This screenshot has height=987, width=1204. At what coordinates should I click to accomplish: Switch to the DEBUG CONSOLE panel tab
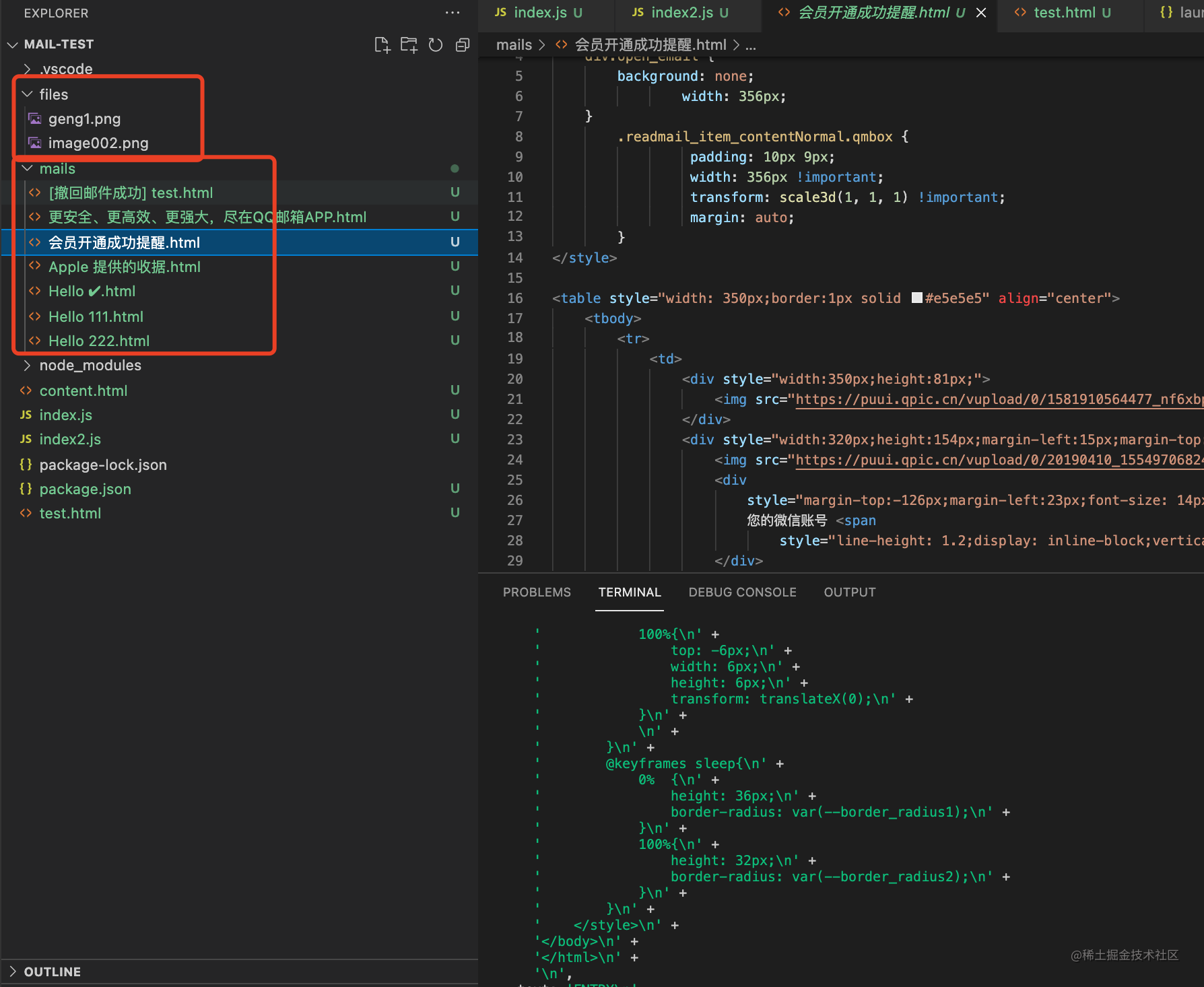[x=742, y=592]
